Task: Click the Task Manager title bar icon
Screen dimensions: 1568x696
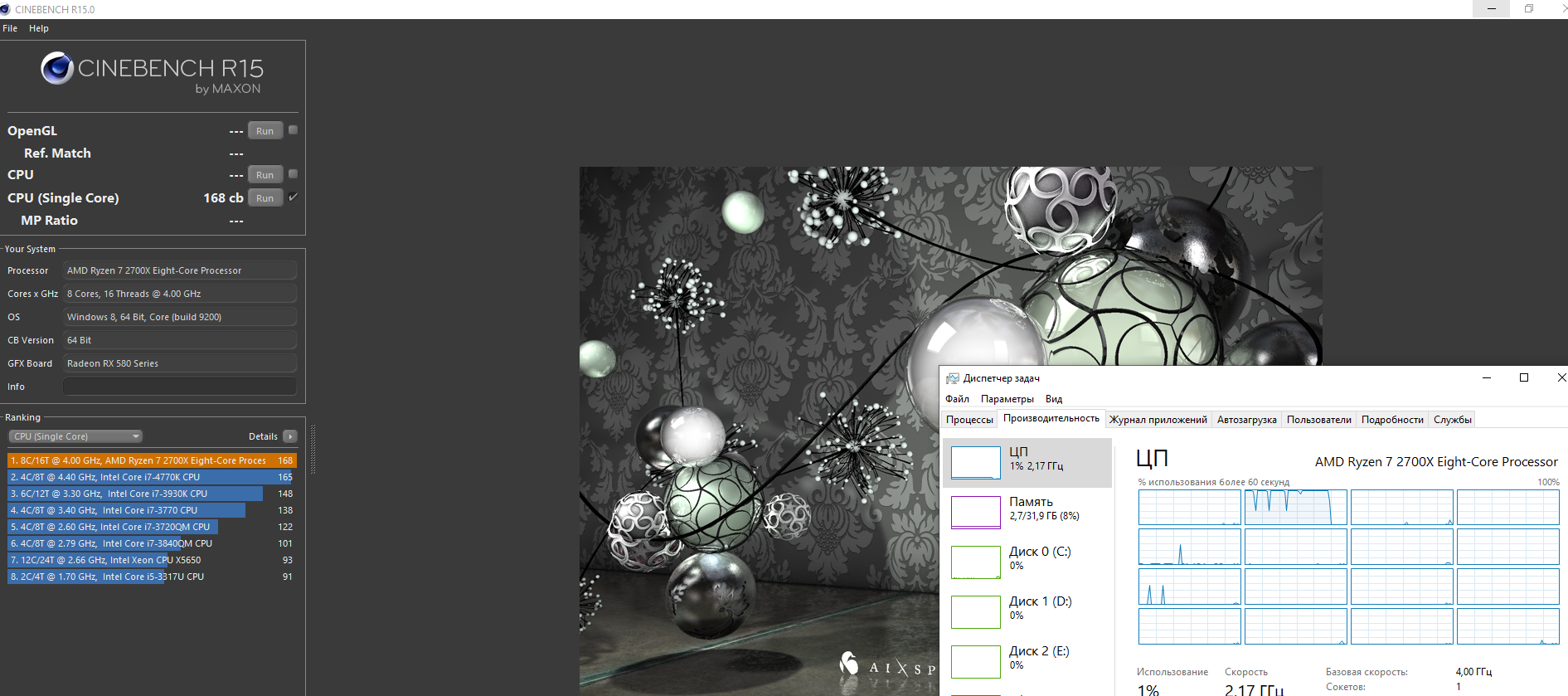Action: coord(953,378)
